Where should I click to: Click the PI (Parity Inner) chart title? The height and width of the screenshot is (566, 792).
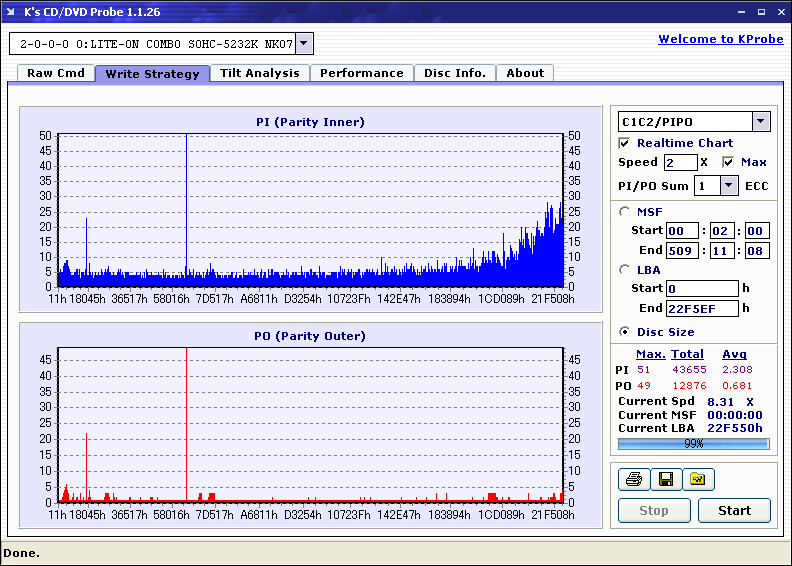point(310,122)
